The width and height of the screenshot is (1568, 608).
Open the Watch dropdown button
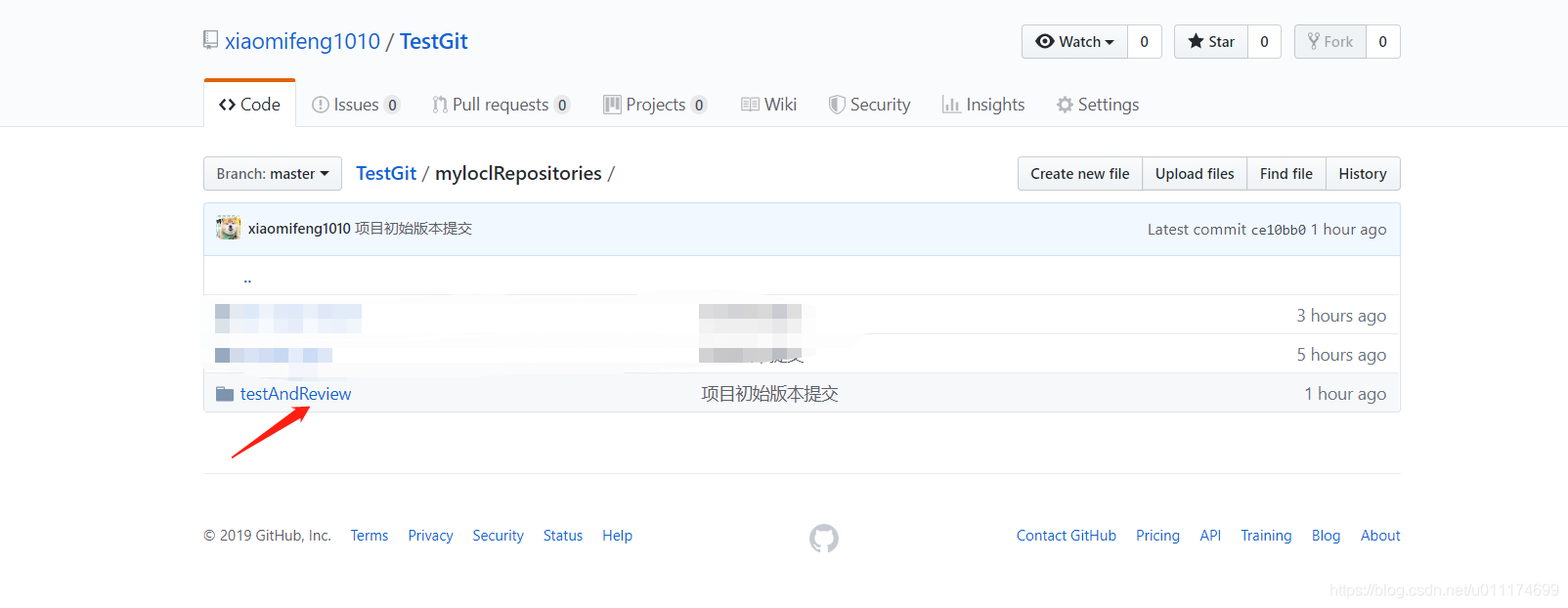click(1074, 41)
